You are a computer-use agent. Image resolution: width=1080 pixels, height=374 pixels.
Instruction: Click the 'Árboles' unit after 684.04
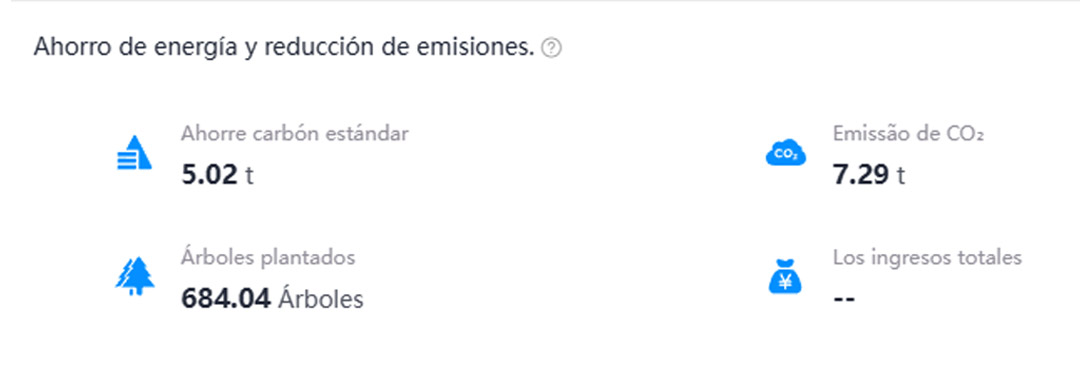[x=320, y=299]
